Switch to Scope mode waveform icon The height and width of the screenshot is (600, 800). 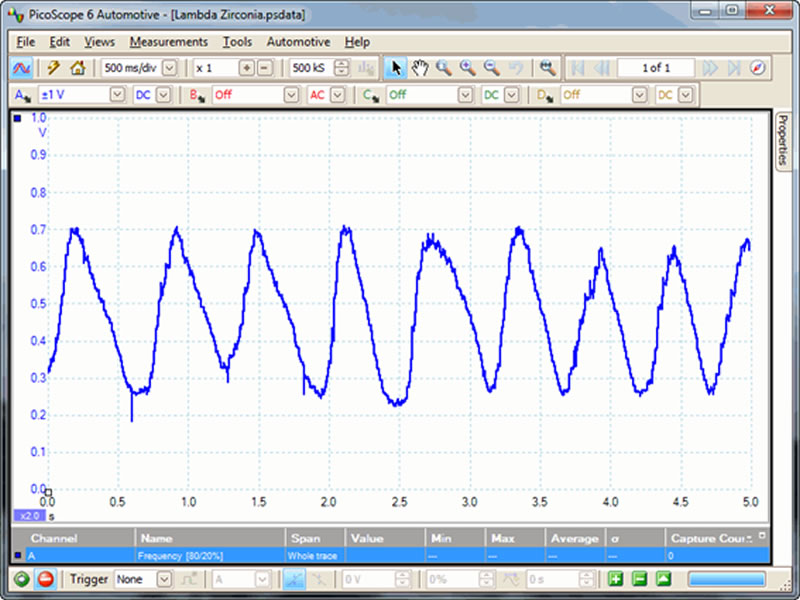(x=21, y=68)
